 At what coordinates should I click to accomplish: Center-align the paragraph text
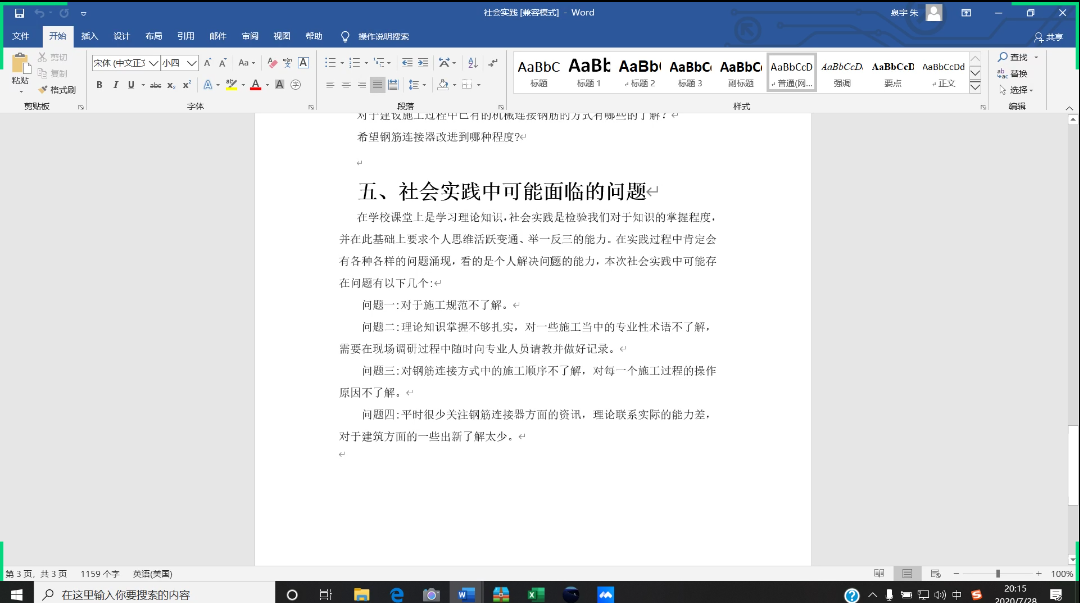coord(345,85)
